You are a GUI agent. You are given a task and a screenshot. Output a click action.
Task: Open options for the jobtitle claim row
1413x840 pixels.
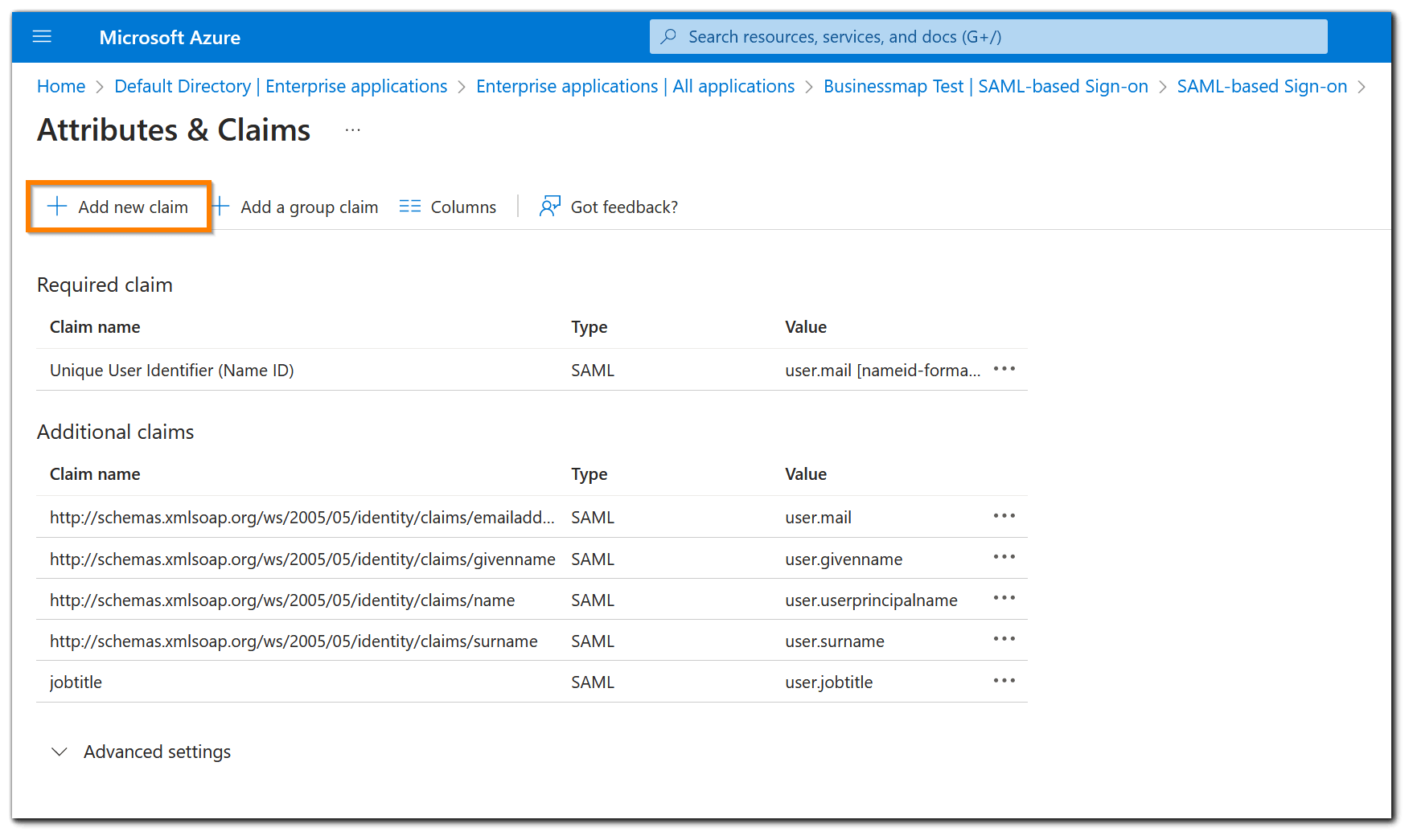coord(1004,681)
